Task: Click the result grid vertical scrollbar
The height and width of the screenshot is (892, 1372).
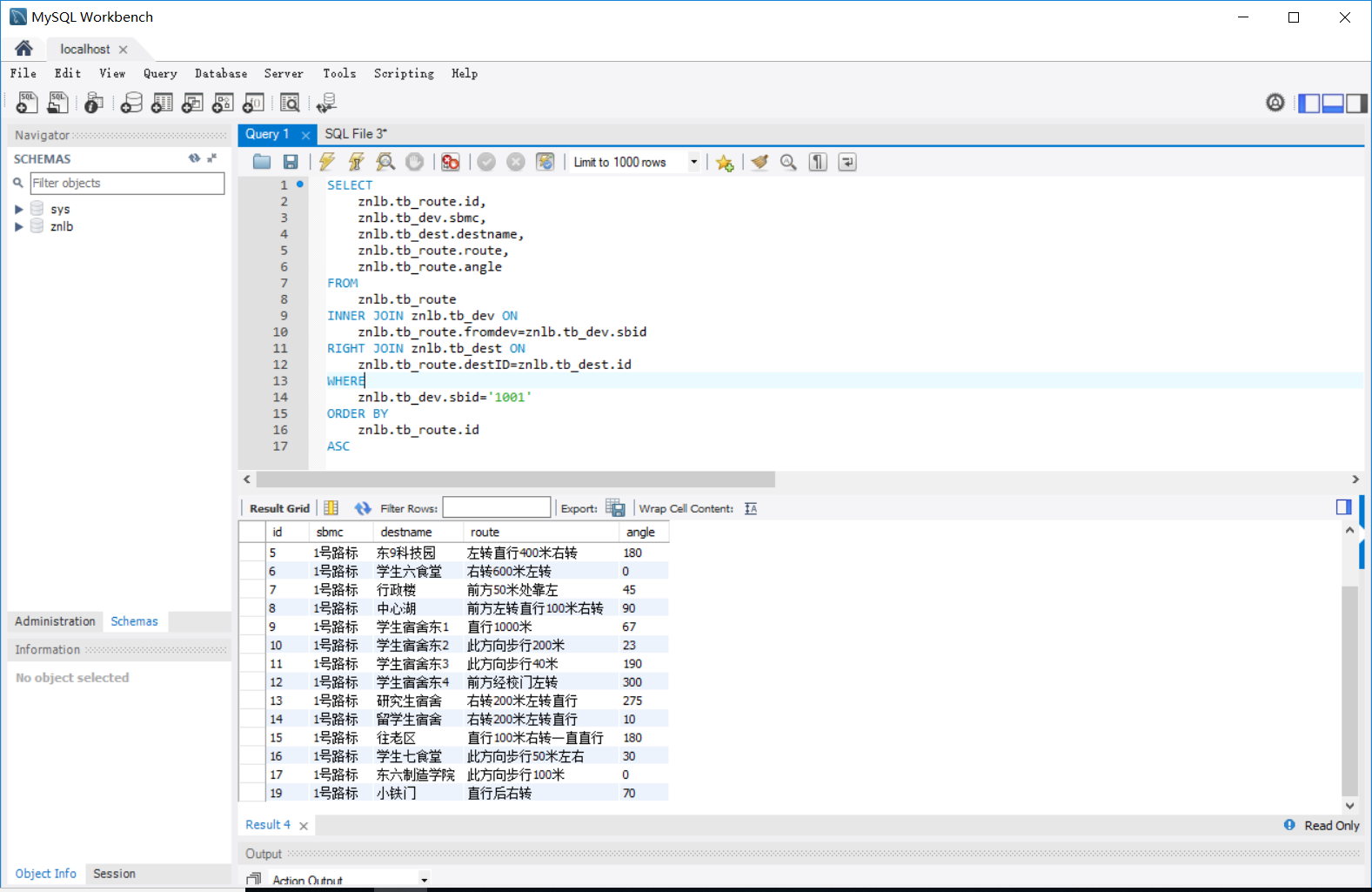Action: point(1349,691)
